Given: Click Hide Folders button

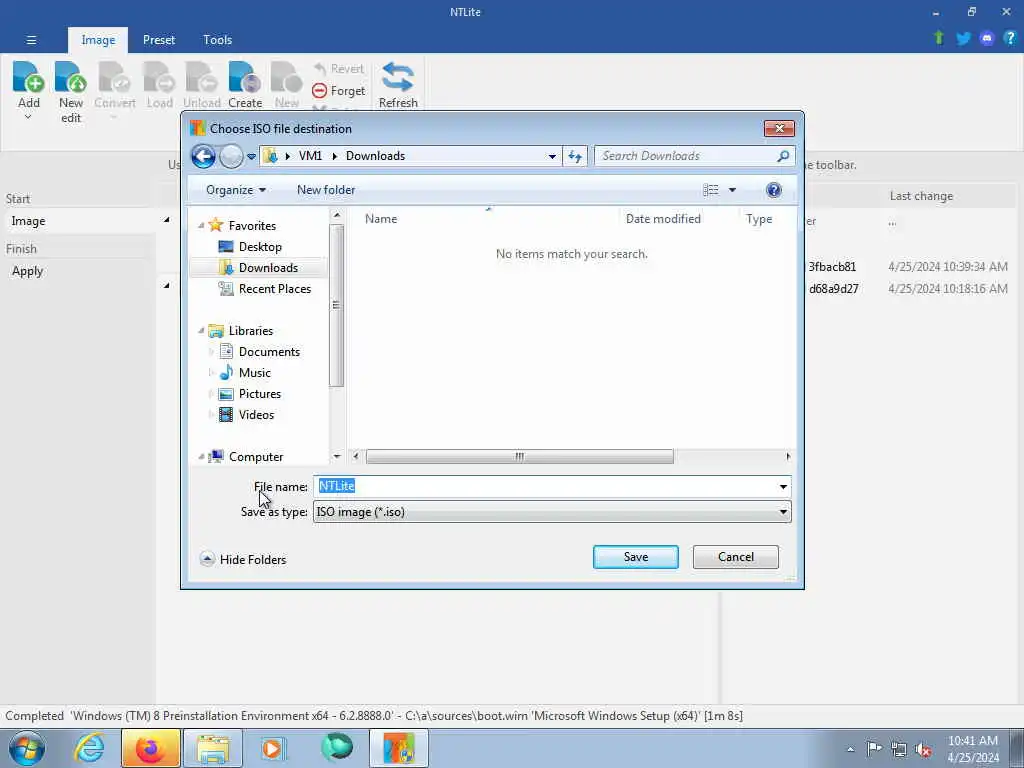Looking at the screenshot, I should tap(243, 560).
